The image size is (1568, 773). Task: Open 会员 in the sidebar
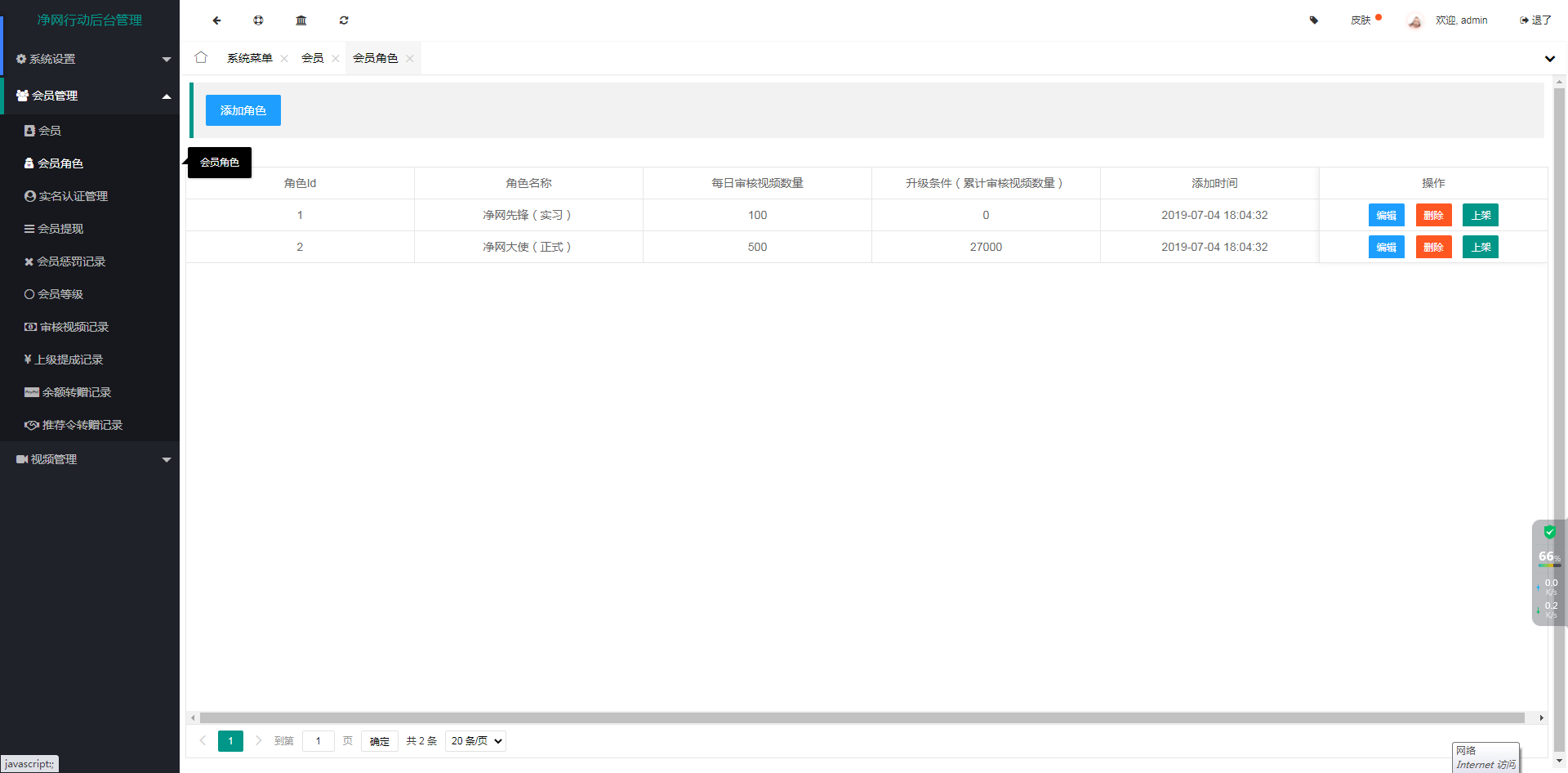pyautogui.click(x=90, y=131)
